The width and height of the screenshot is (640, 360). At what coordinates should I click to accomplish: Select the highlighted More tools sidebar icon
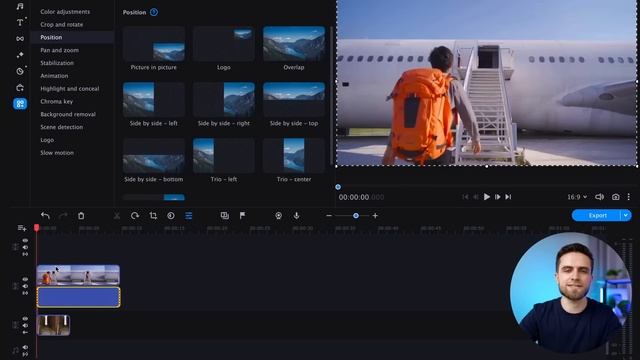(20, 104)
